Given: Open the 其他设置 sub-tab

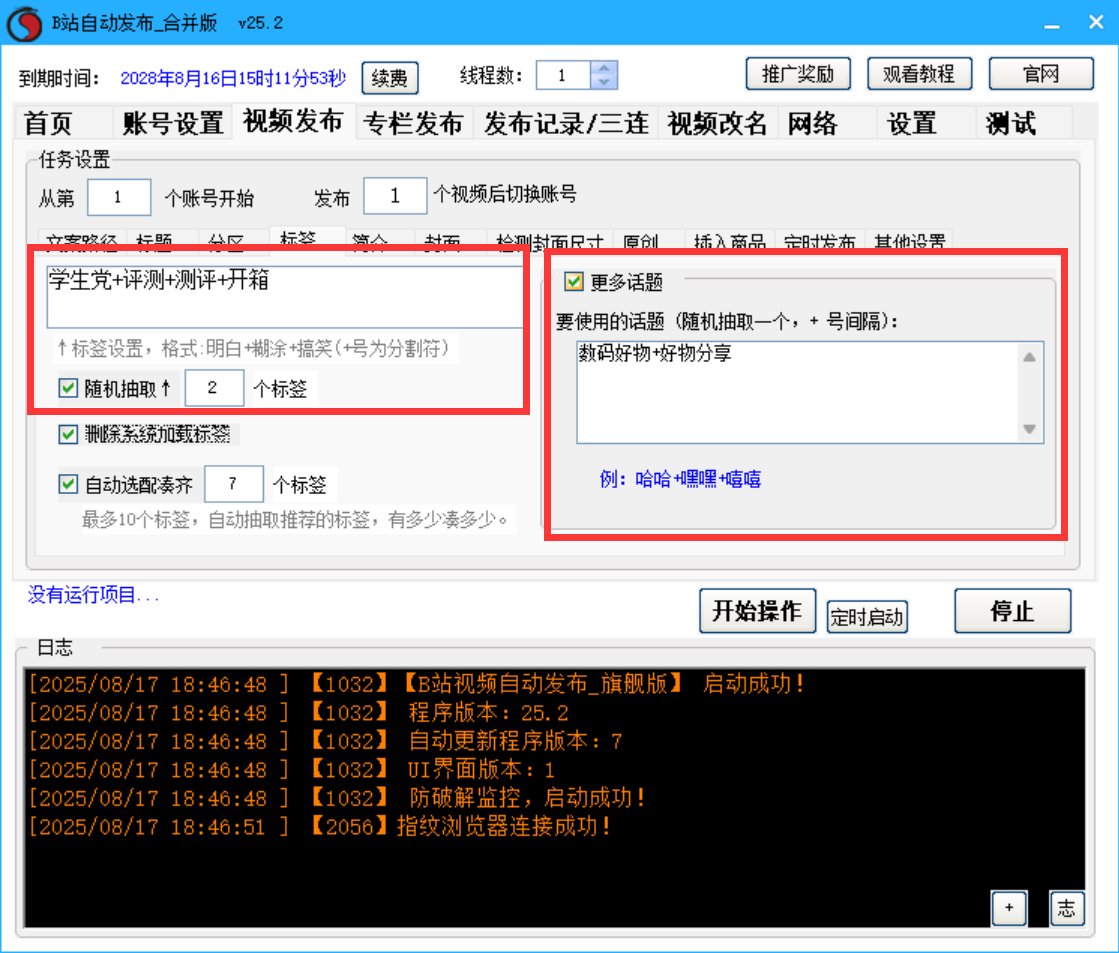Looking at the screenshot, I should [910, 241].
